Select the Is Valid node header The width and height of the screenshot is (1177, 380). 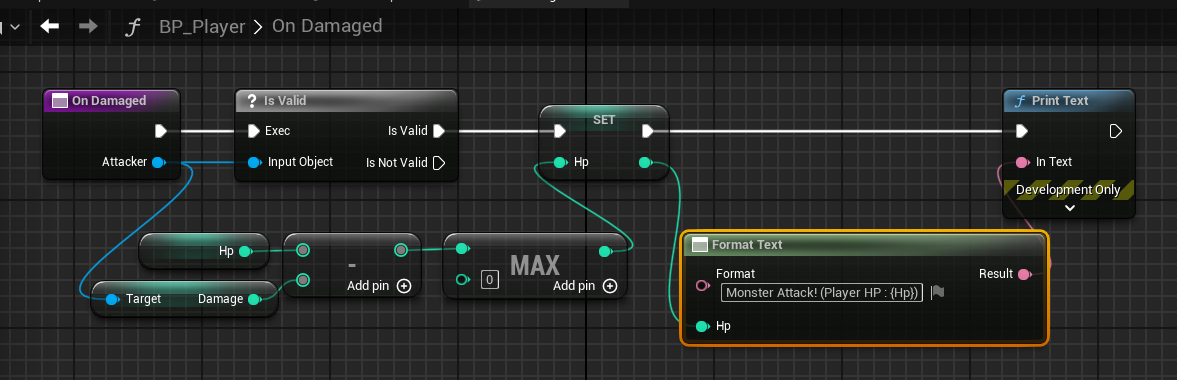[285, 101]
